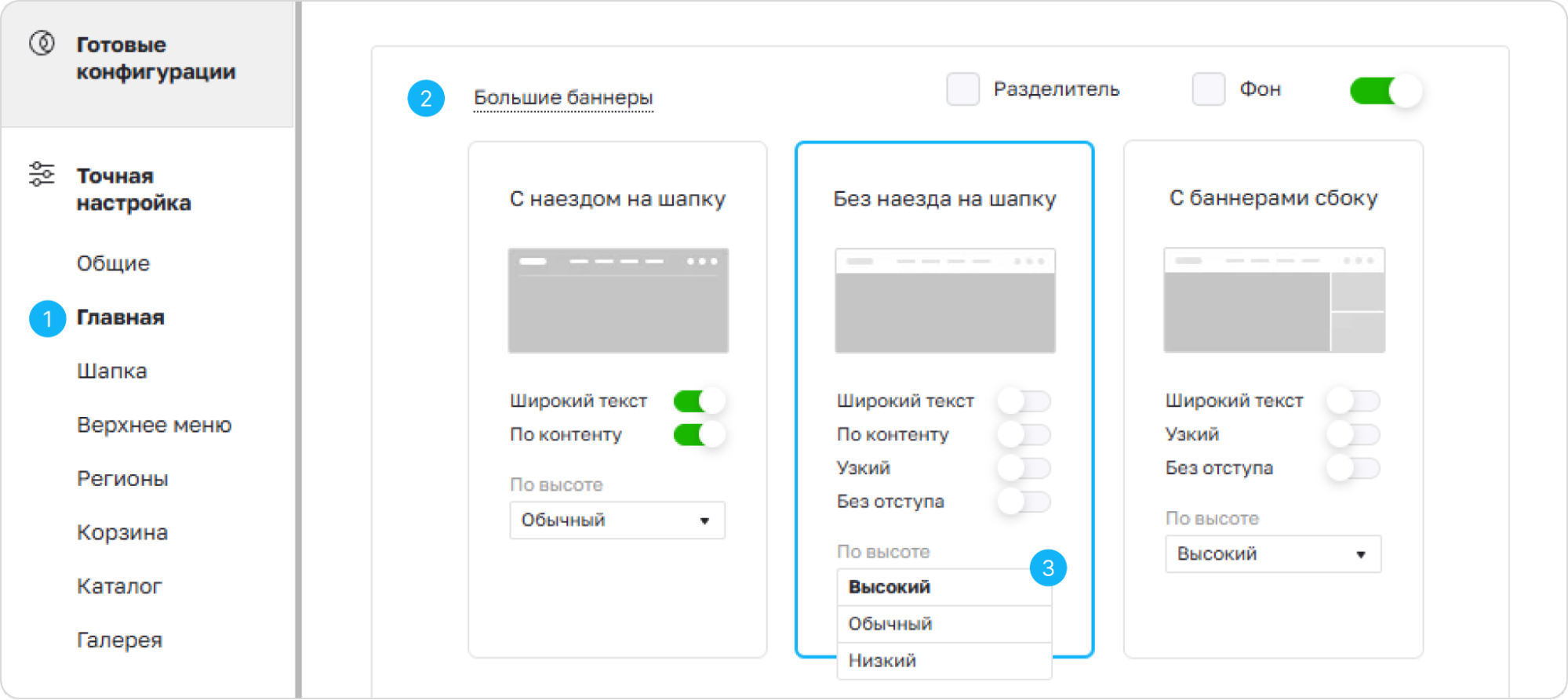The width and height of the screenshot is (1568, 700).
Task: Choose the 'С баннерами сбоку' layout preview
Action: (x=1274, y=300)
